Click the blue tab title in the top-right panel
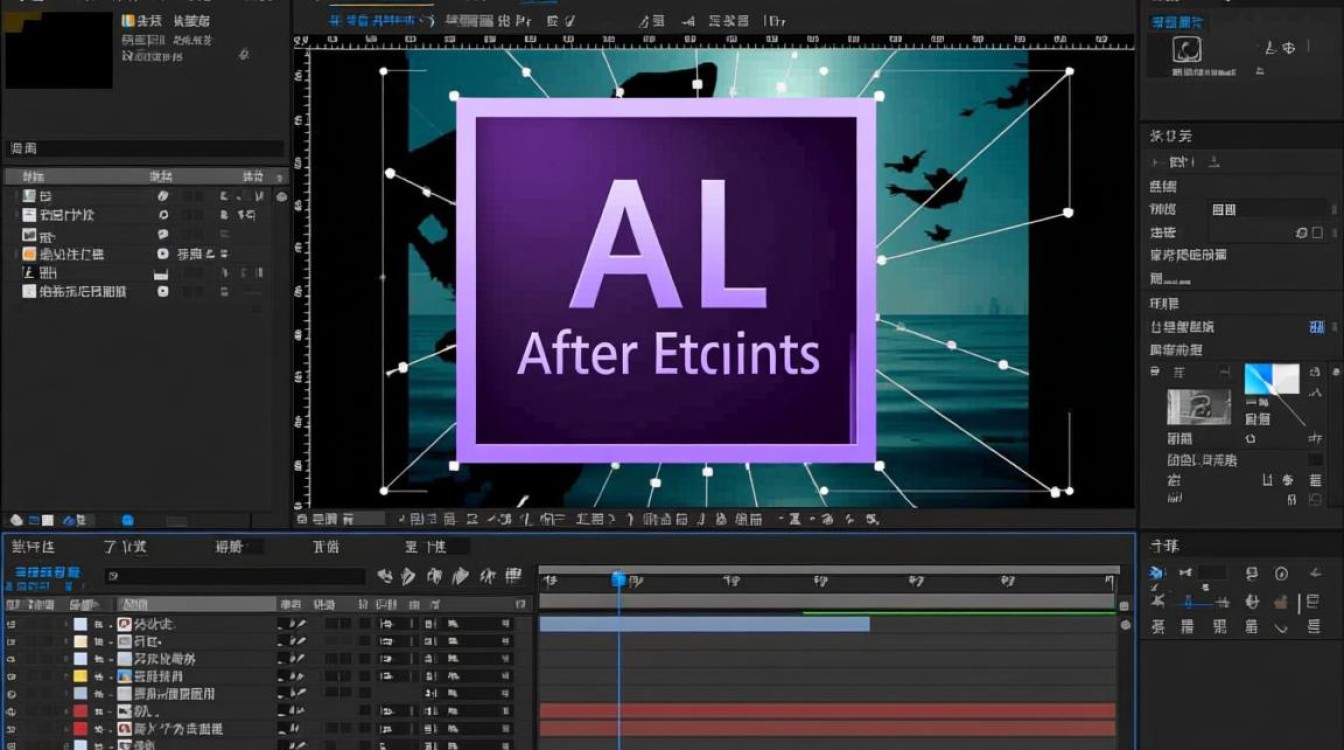The height and width of the screenshot is (750, 1344). (1177, 22)
